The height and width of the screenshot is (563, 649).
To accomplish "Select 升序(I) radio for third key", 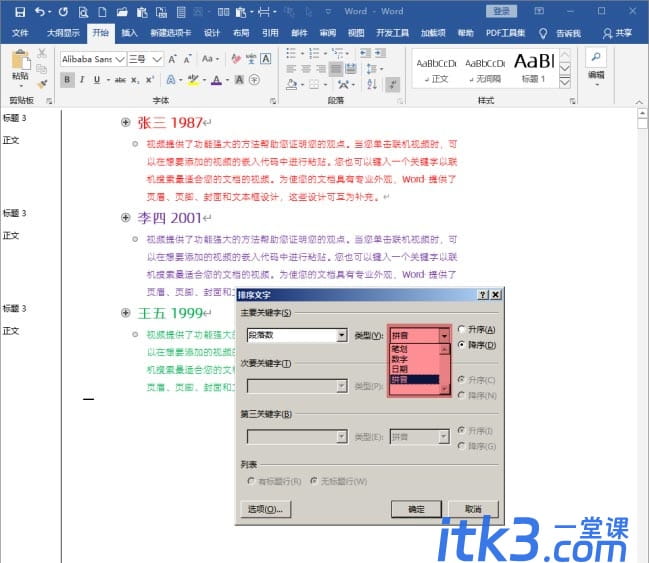I will click(462, 431).
